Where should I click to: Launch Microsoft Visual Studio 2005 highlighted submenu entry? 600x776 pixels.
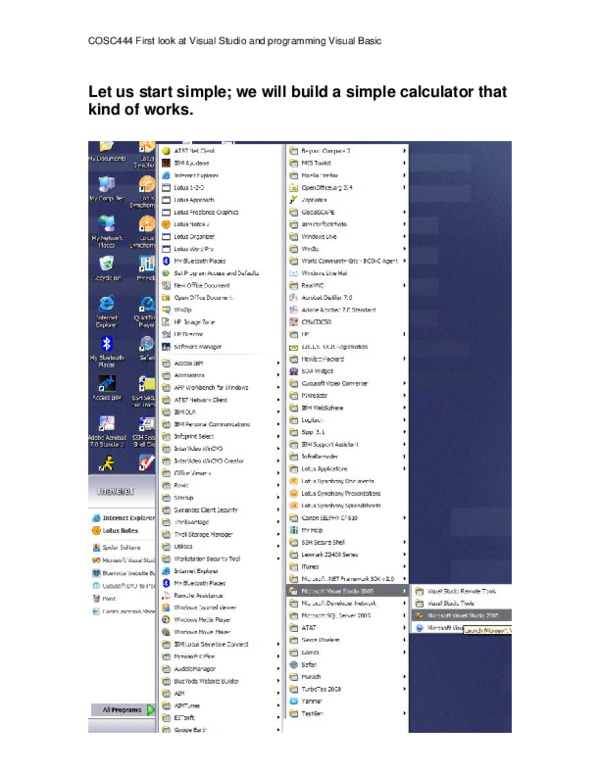coord(461,615)
